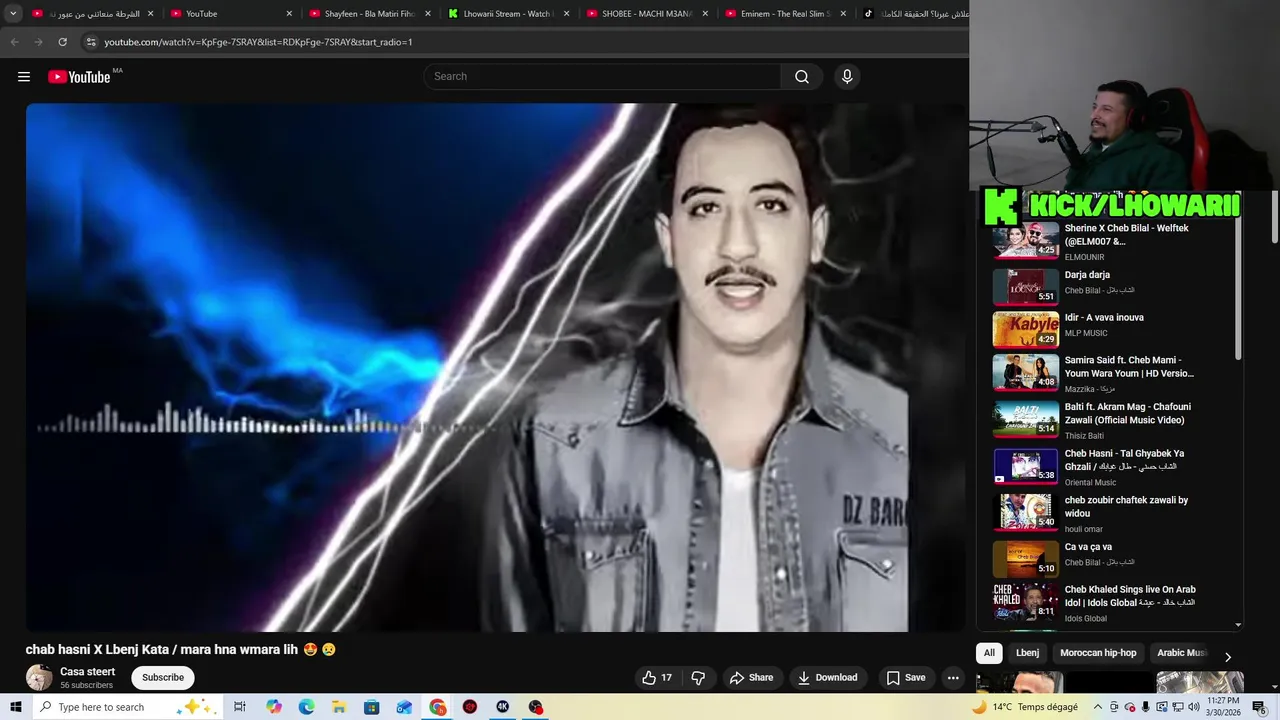Open more actions three-dot menu

tap(953, 678)
